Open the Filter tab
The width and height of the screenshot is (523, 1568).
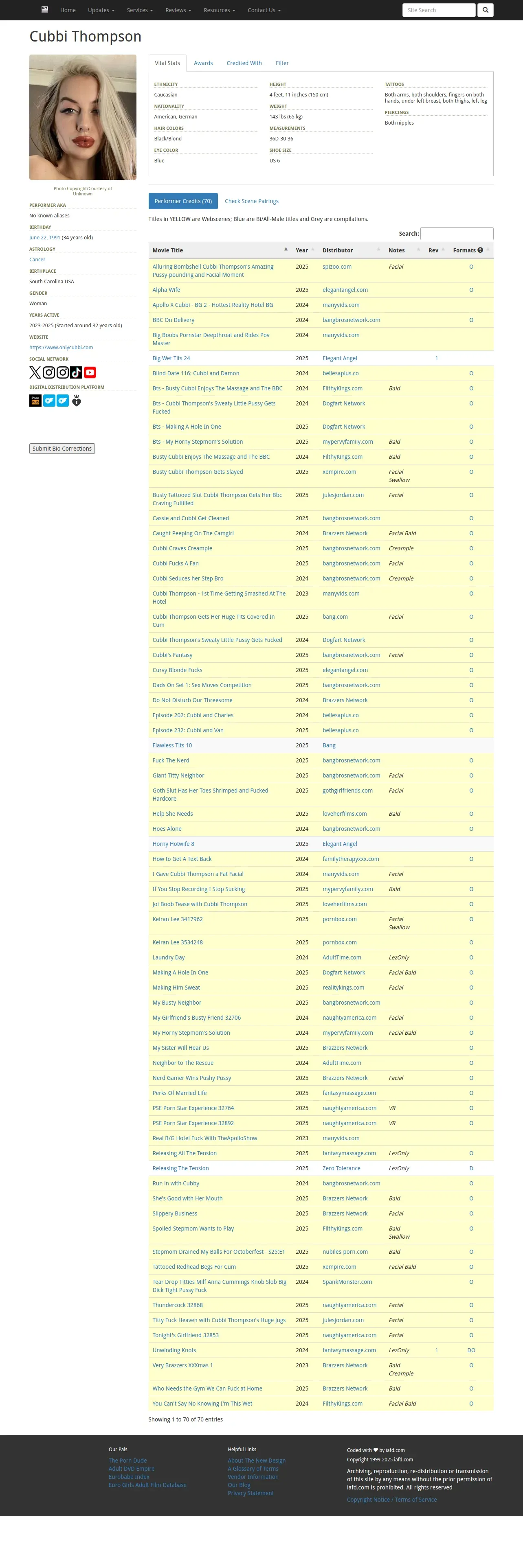(282, 64)
